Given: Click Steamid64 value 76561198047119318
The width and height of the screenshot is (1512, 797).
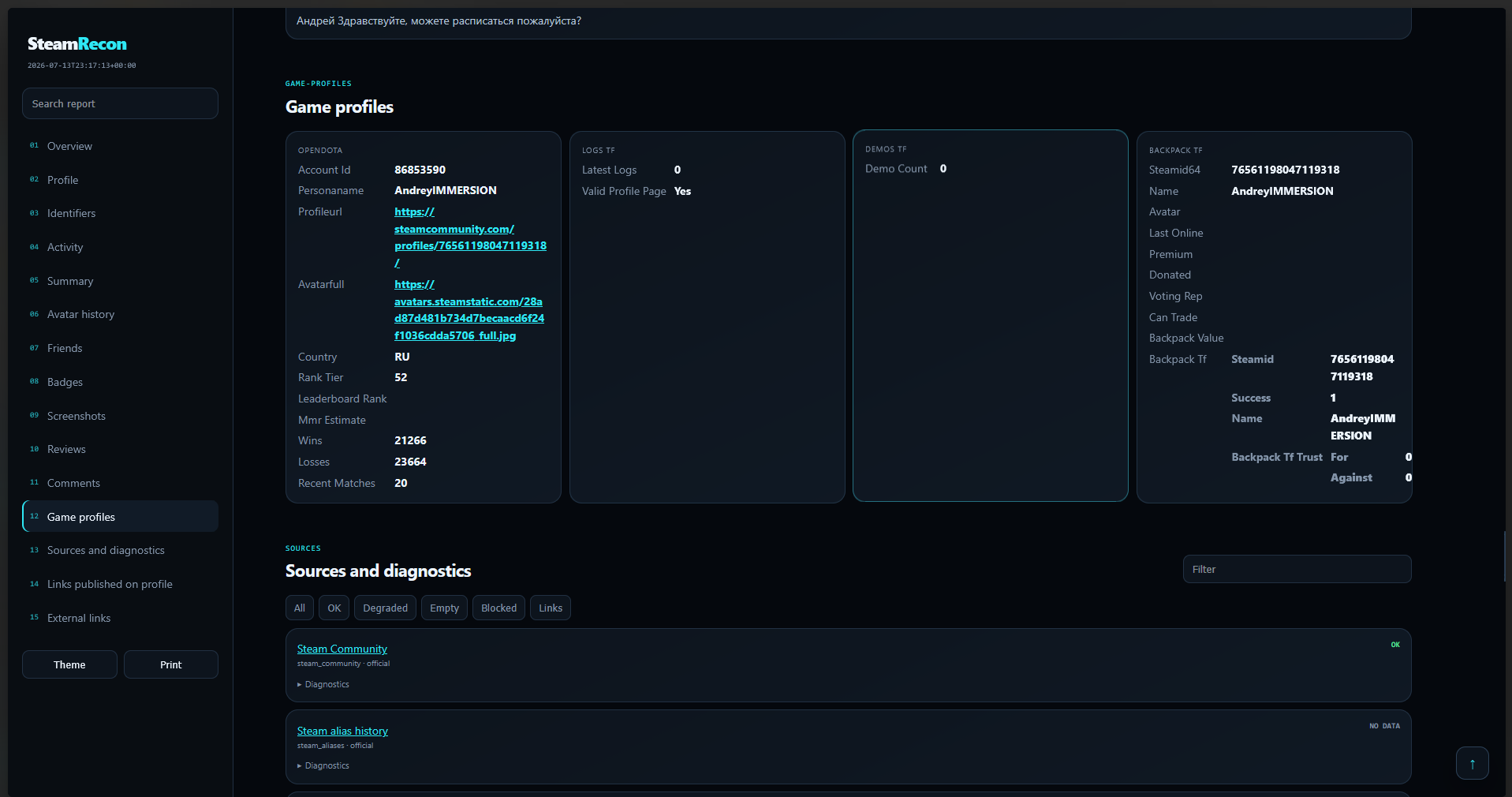Looking at the screenshot, I should tap(1285, 170).
